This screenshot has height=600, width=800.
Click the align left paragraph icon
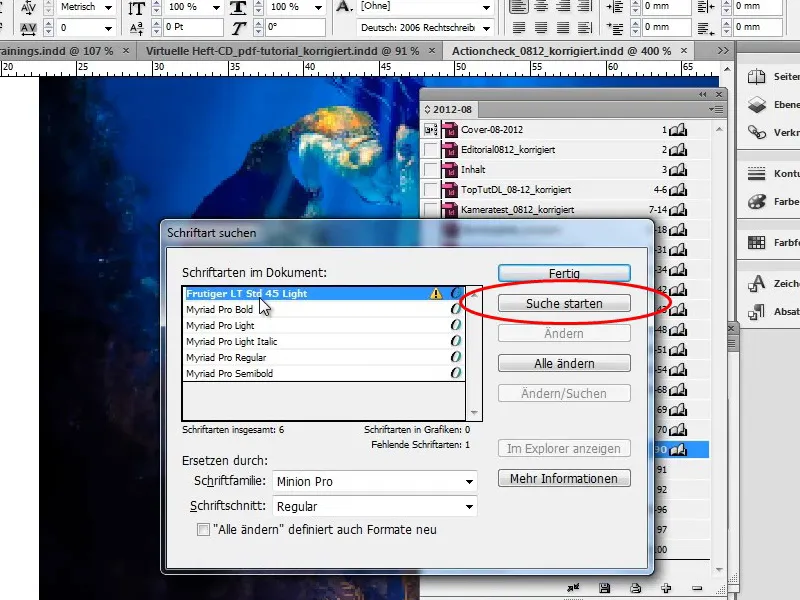[x=519, y=7]
